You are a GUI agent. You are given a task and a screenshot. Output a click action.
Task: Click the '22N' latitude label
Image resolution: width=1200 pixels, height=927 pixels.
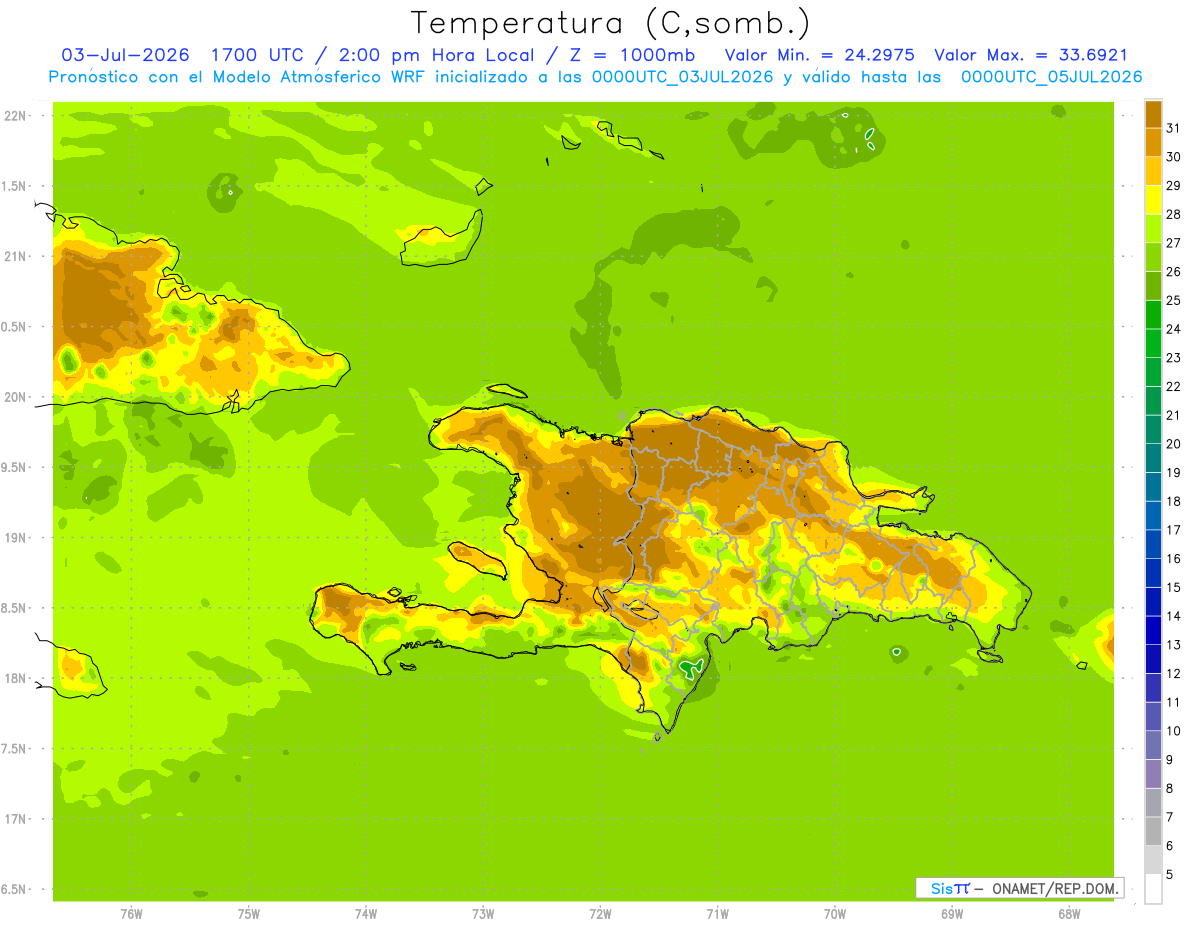15,116
